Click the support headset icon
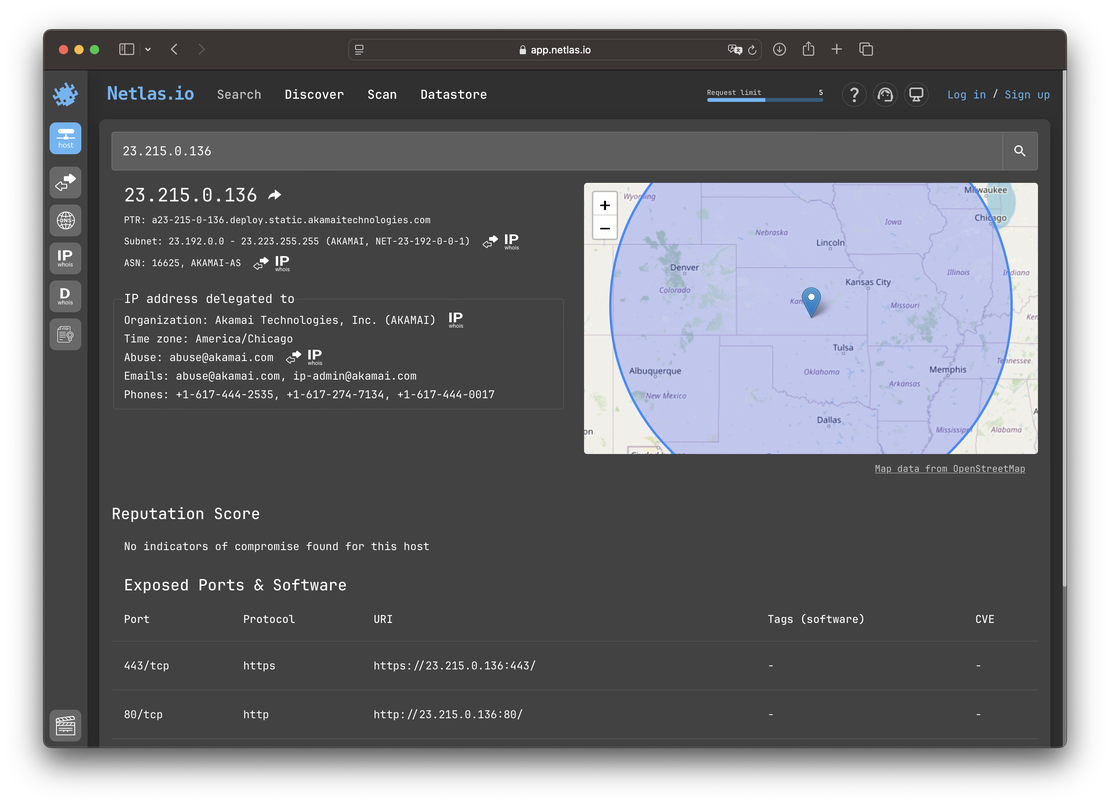 [885, 94]
